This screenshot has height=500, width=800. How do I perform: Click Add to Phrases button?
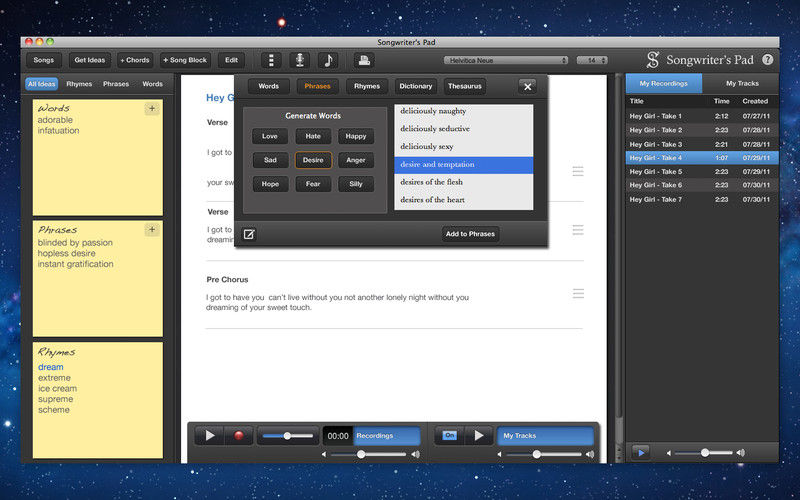coord(470,234)
